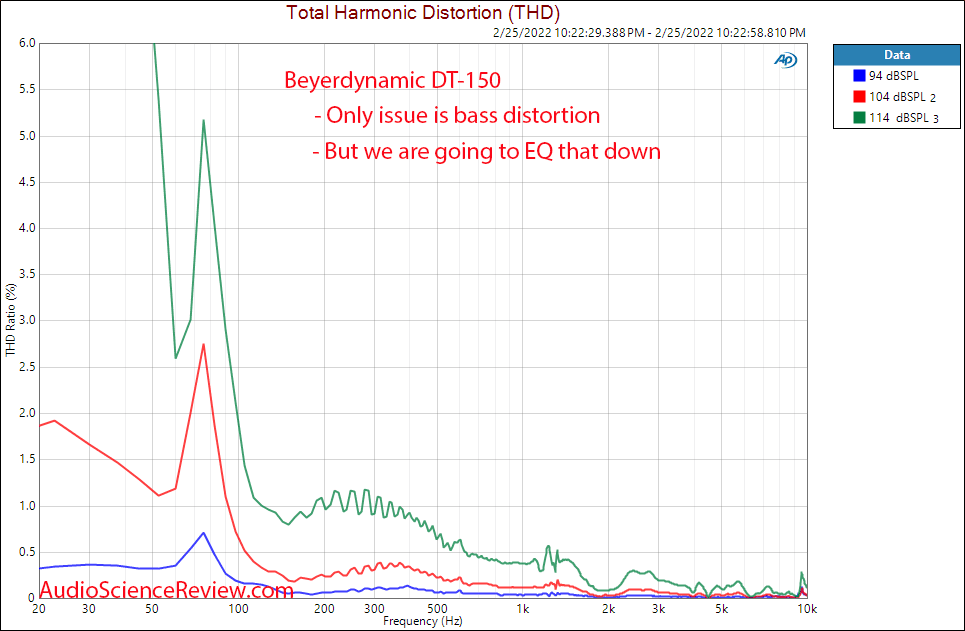Select the '114 dBSPL 3' legend label

click(x=903, y=118)
